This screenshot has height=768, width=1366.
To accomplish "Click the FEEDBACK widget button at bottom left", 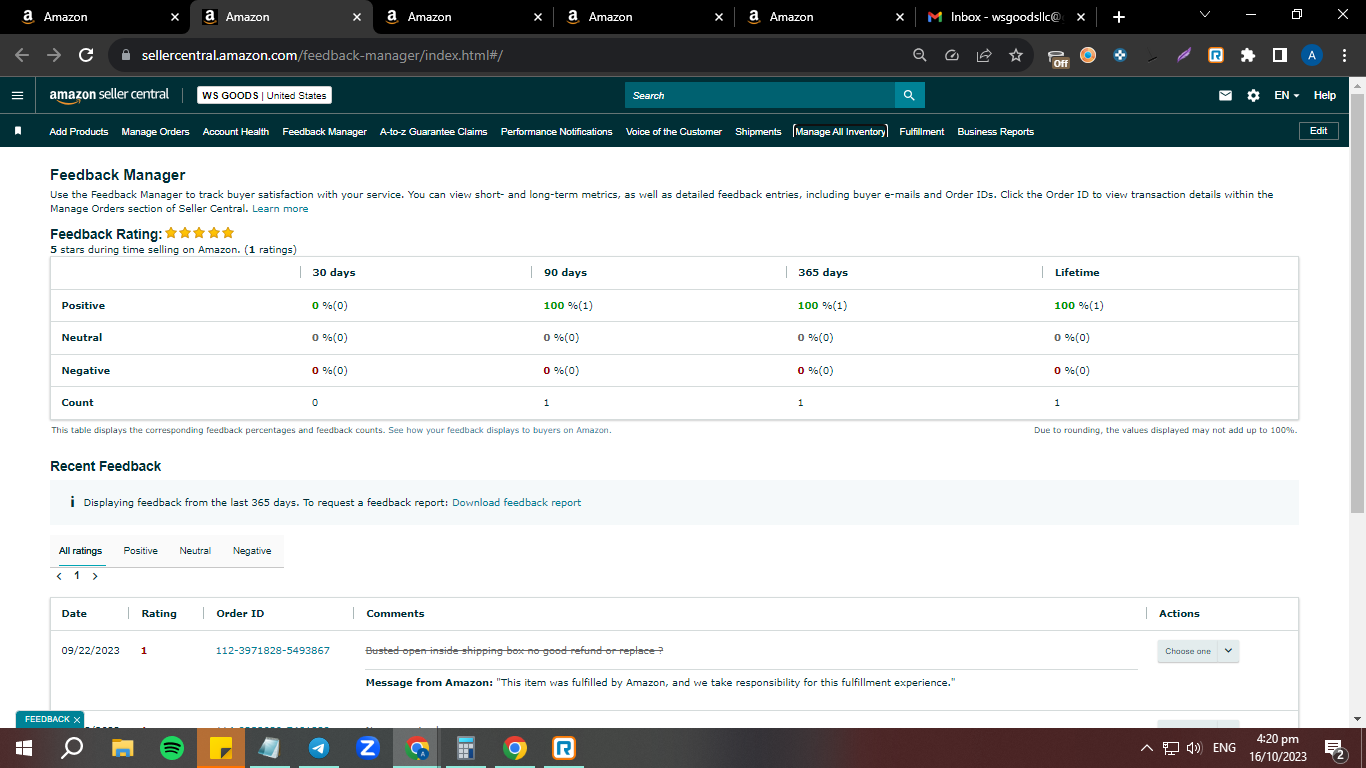I will pos(47,719).
